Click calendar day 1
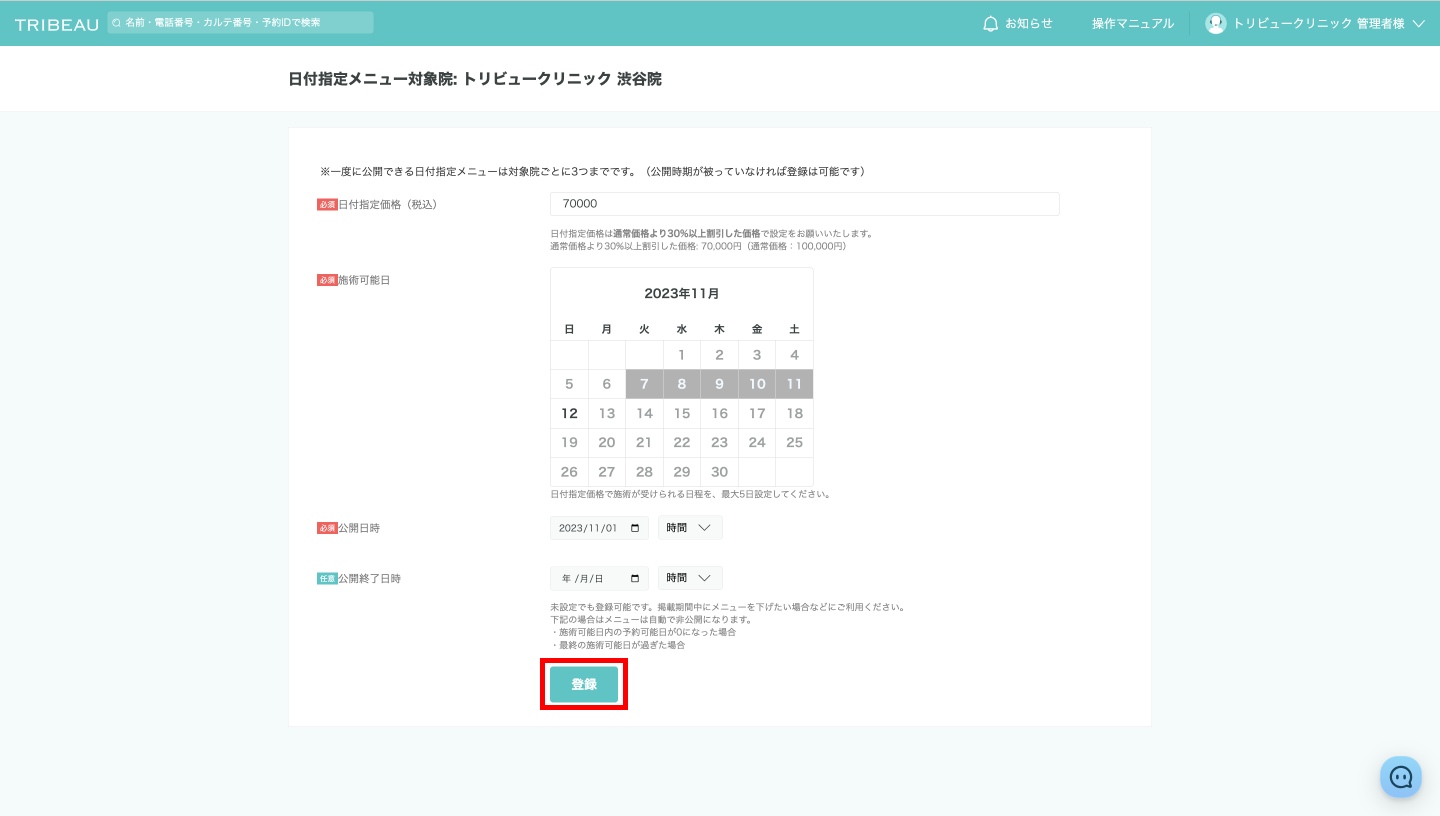 682,355
